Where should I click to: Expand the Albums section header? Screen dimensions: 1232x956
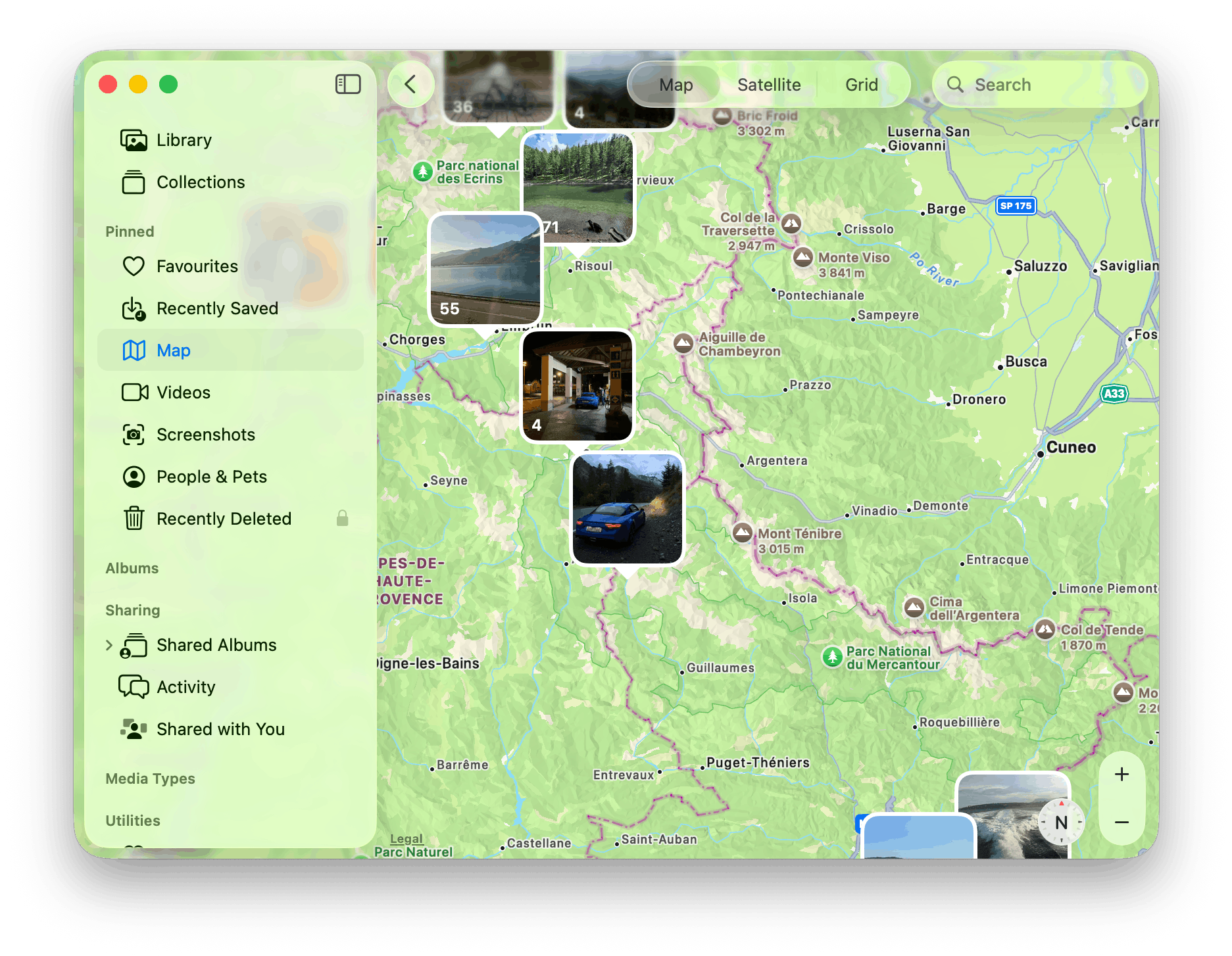click(132, 568)
